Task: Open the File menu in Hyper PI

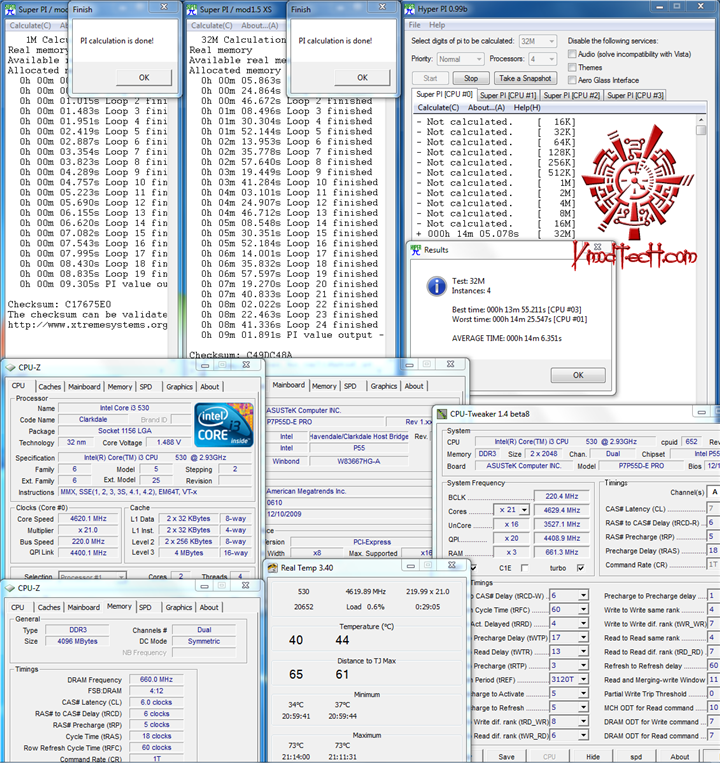Action: point(414,25)
